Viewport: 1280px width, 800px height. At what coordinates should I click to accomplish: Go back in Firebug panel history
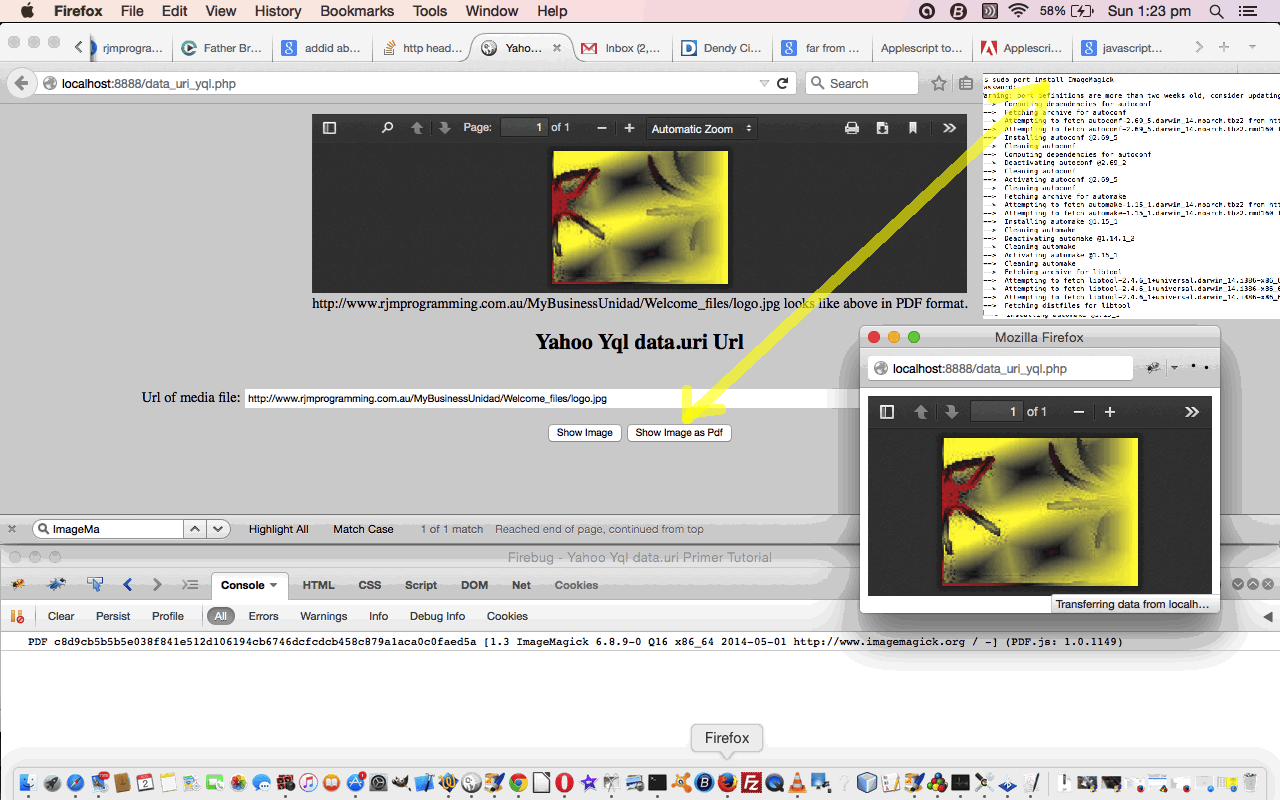pos(127,585)
